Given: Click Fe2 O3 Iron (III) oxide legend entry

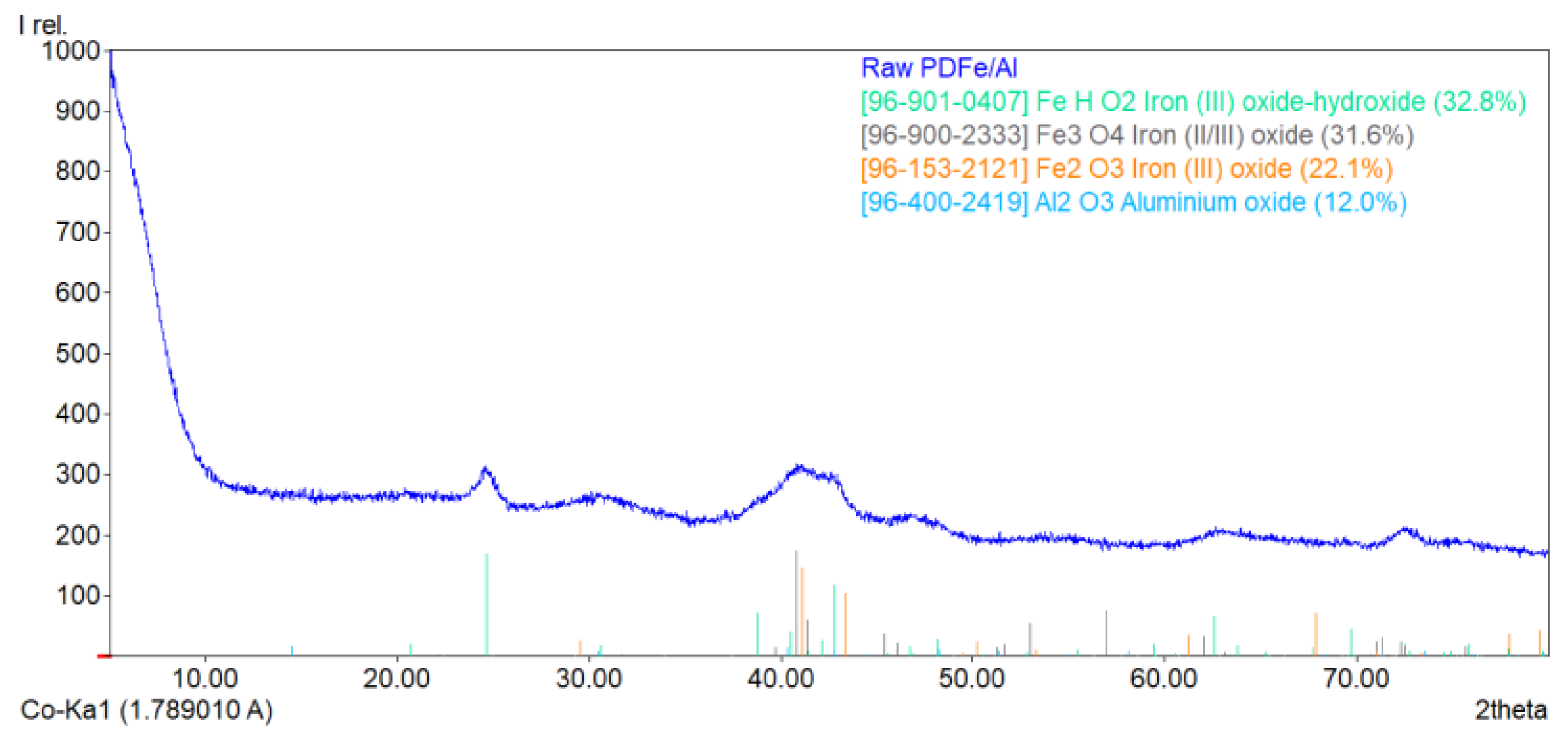Looking at the screenshot, I should click(1126, 169).
